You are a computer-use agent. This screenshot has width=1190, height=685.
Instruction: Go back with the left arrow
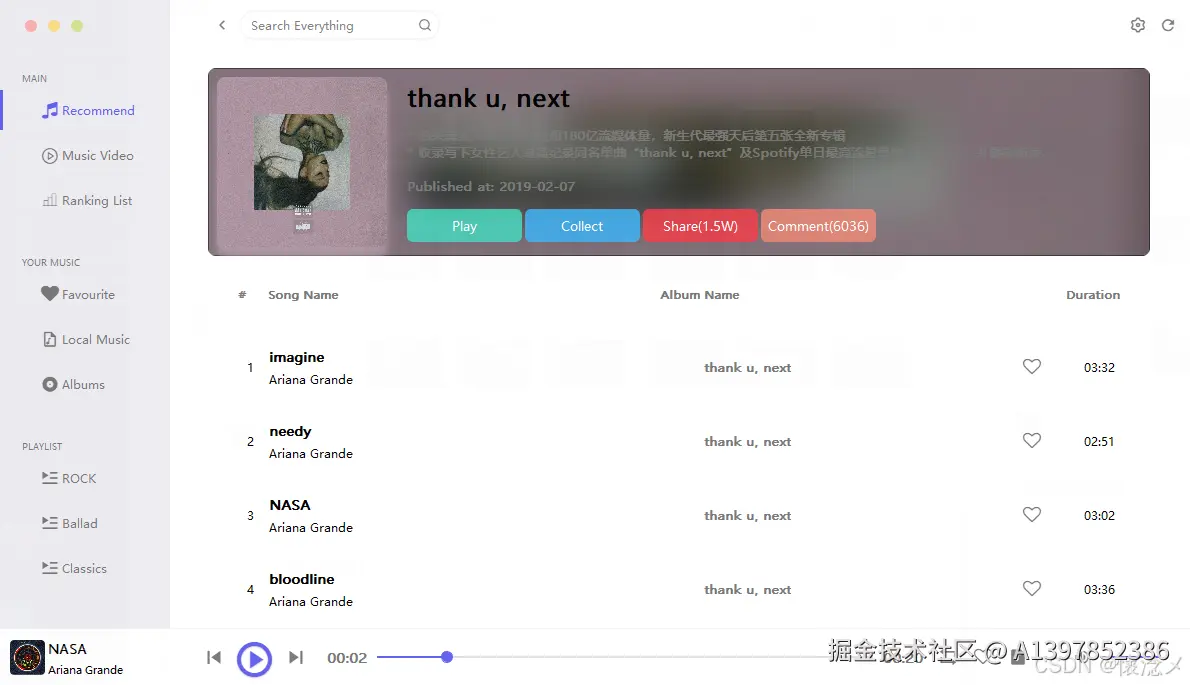tap(222, 25)
